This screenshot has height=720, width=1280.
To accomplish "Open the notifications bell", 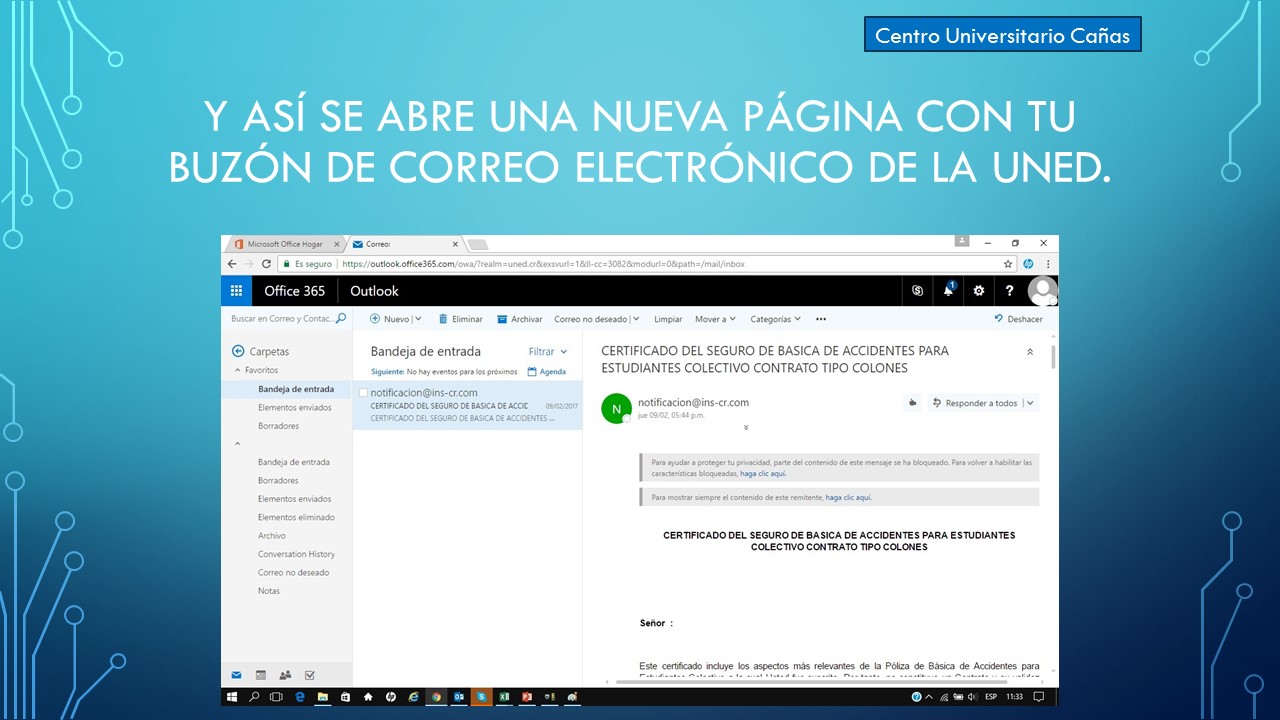I will (948, 291).
